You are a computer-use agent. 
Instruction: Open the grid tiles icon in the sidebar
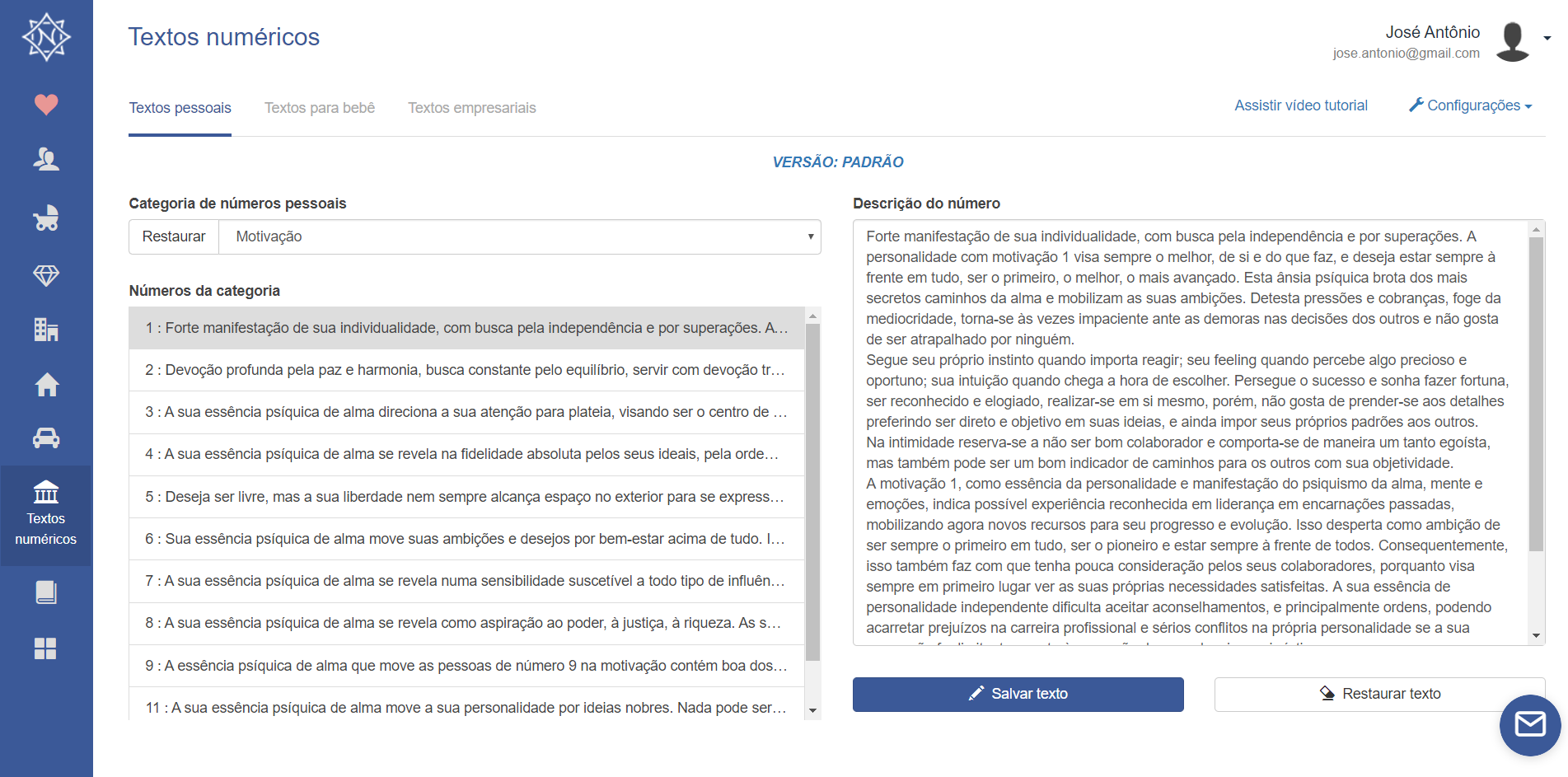[46, 648]
